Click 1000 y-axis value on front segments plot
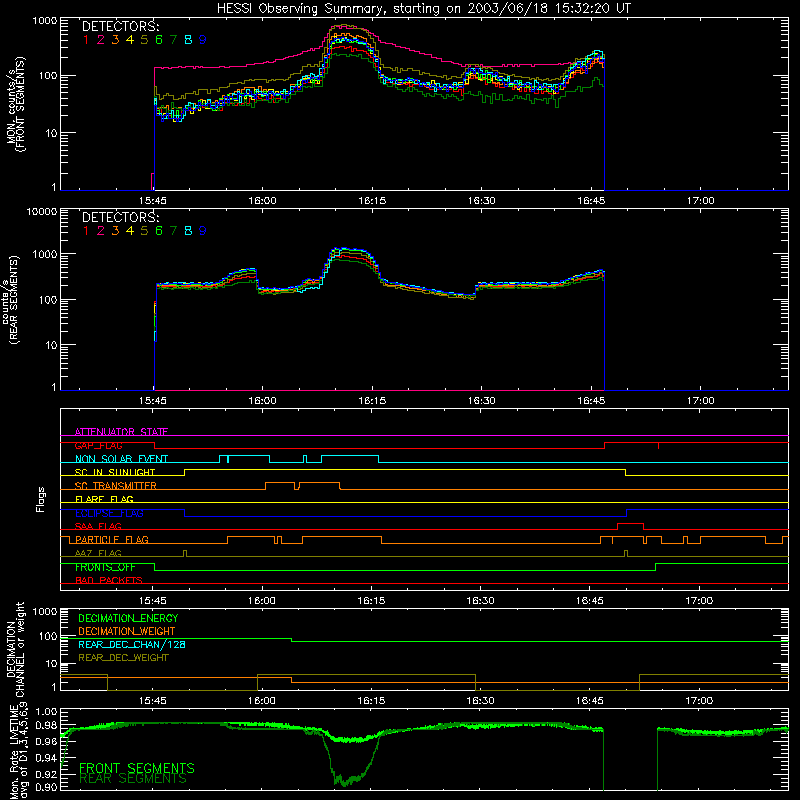The image size is (800, 800). [x=45, y=20]
